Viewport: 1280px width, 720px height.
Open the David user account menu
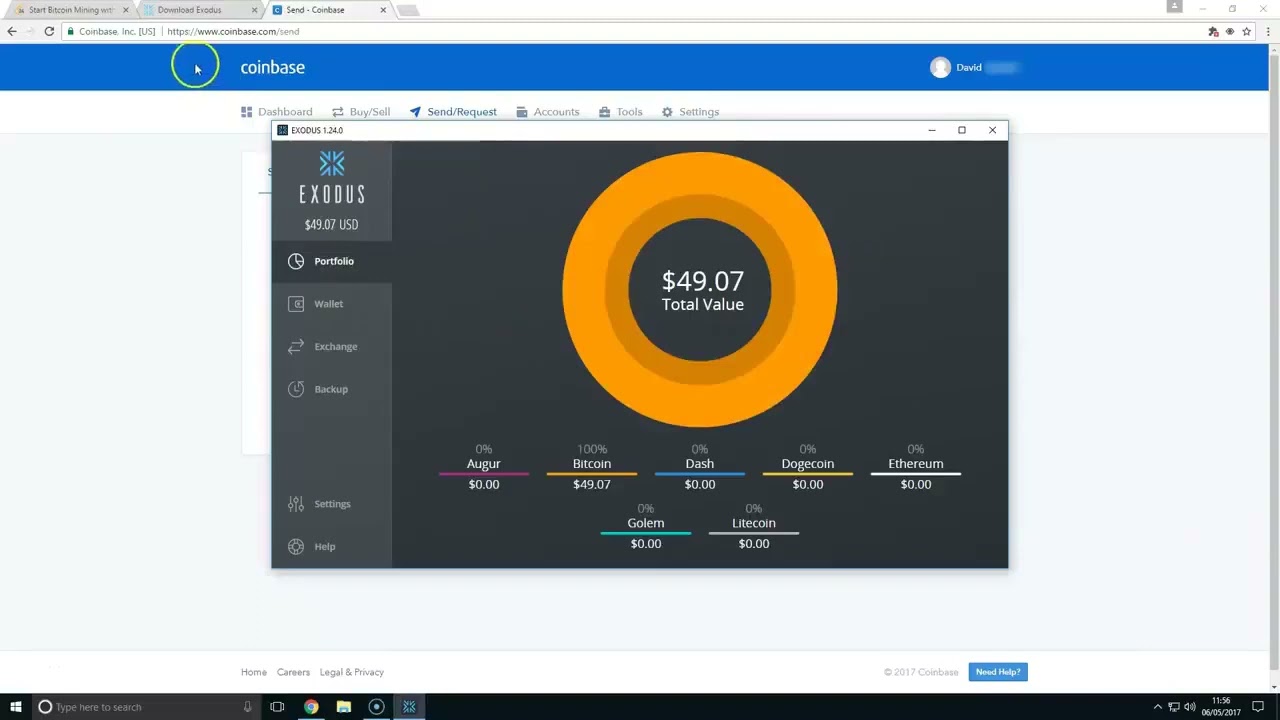coord(975,67)
